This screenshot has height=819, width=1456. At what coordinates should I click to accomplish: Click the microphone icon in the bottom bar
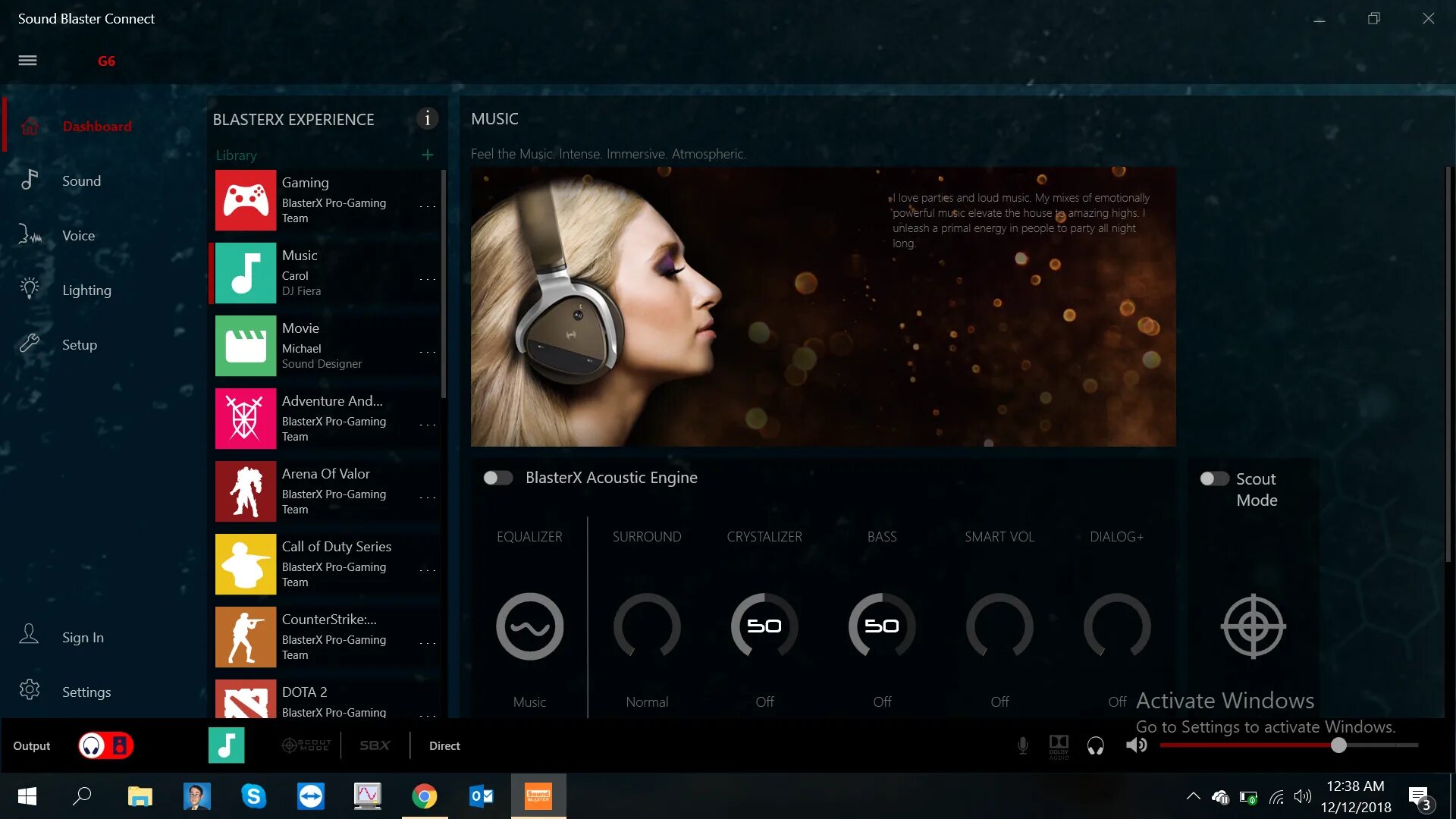[x=1022, y=745]
